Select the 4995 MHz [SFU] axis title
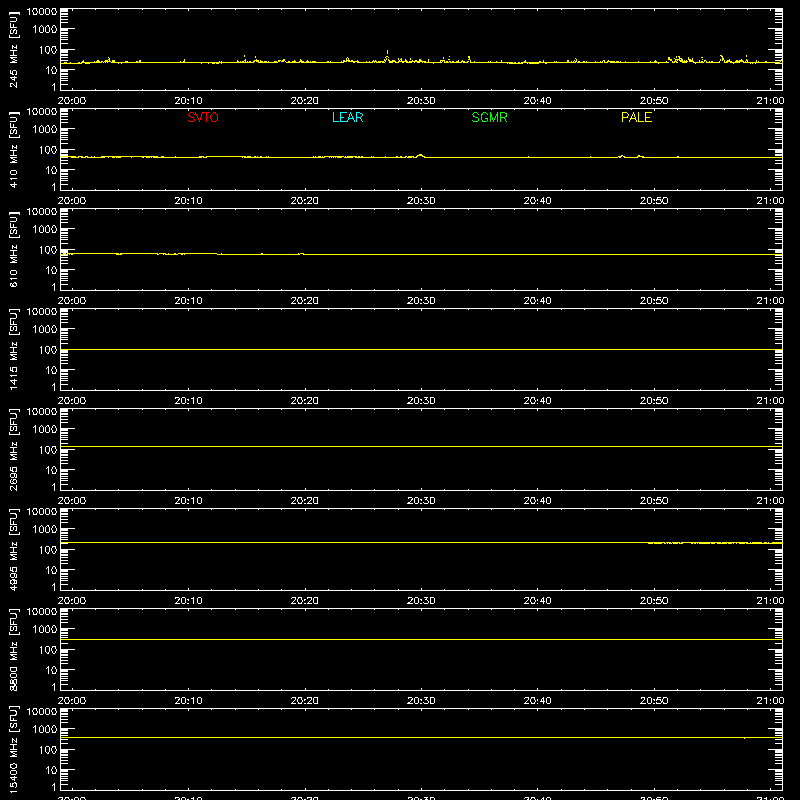Screen dimensions: 800x800 tap(14, 549)
